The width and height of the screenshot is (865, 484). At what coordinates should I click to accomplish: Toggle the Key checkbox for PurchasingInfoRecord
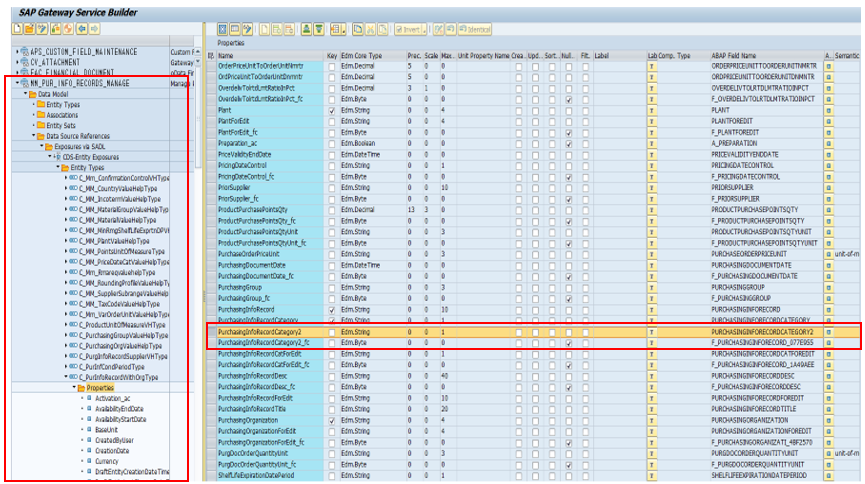(x=332, y=310)
